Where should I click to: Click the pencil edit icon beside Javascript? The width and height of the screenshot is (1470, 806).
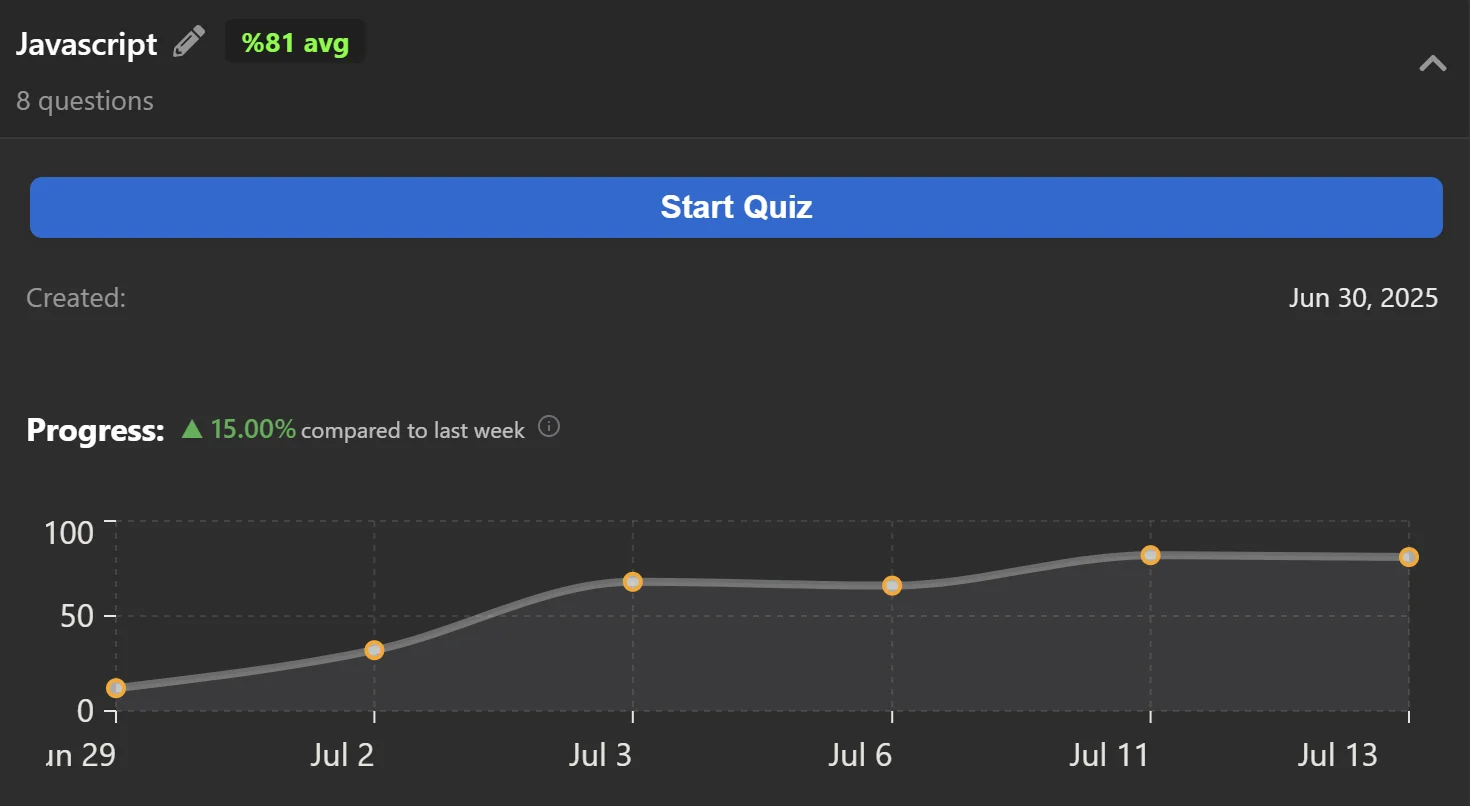[x=188, y=42]
